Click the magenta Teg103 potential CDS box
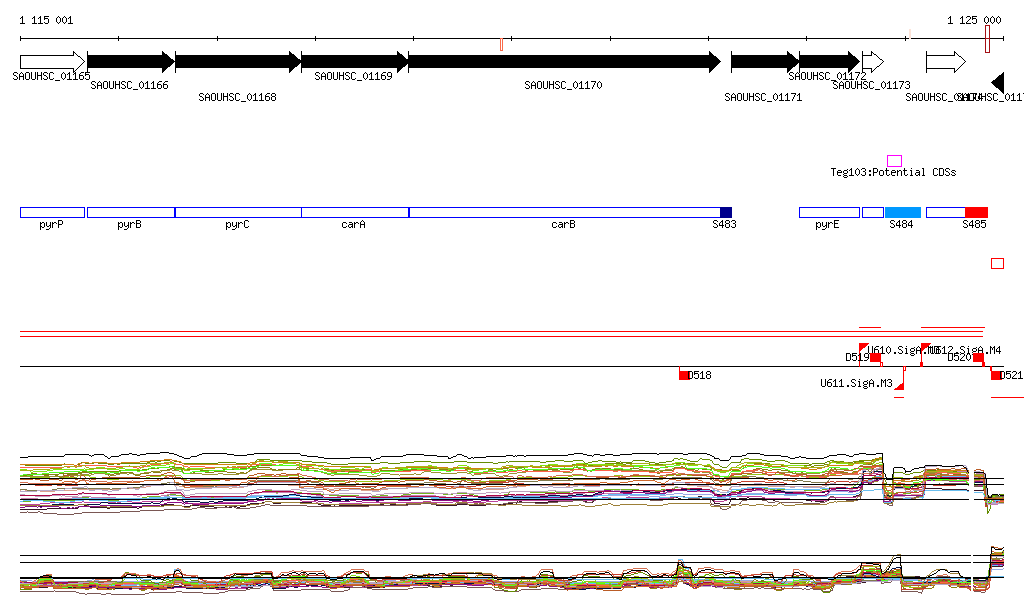The height and width of the screenshot is (611, 1024). coord(894,161)
